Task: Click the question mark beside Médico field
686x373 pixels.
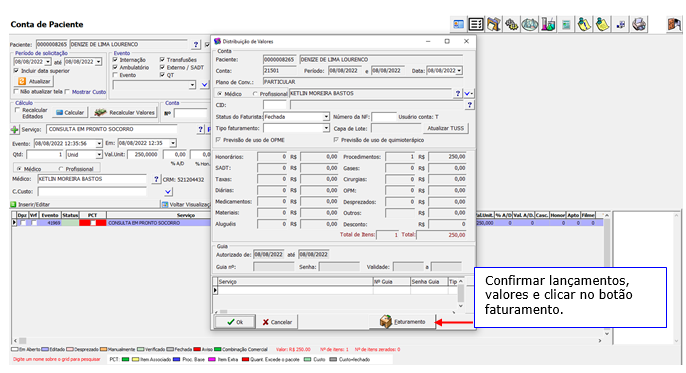Action: click(156, 179)
